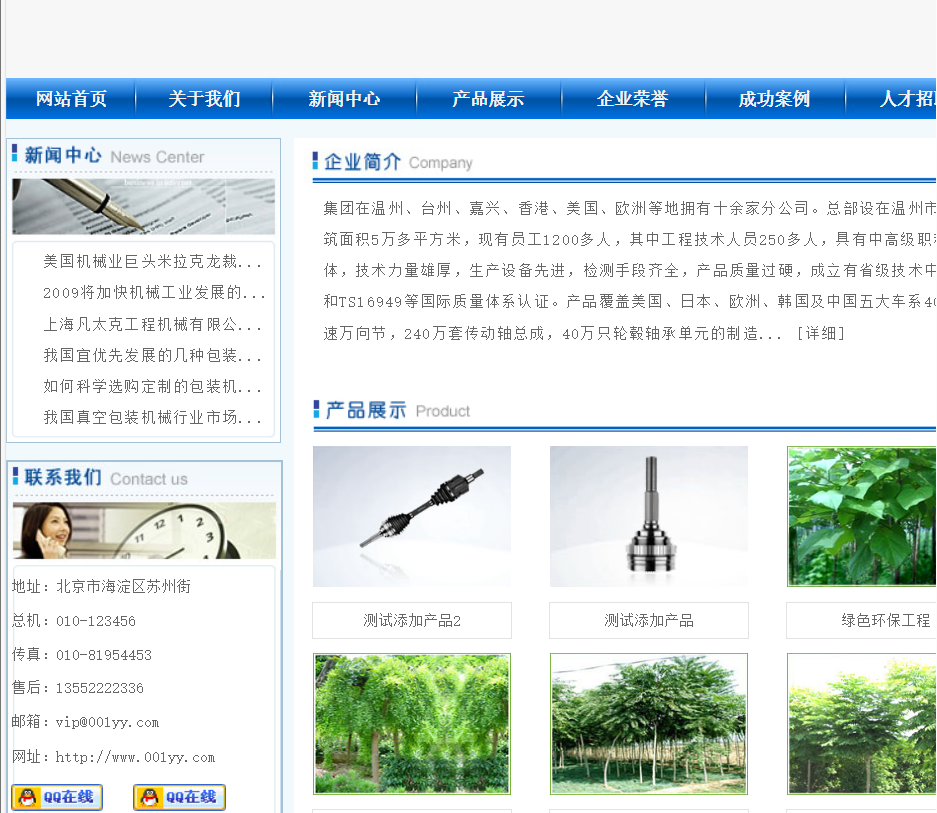This screenshot has width=937, height=813.
Task: Click the address 北京市海淀区苏州街
Action: (123, 586)
